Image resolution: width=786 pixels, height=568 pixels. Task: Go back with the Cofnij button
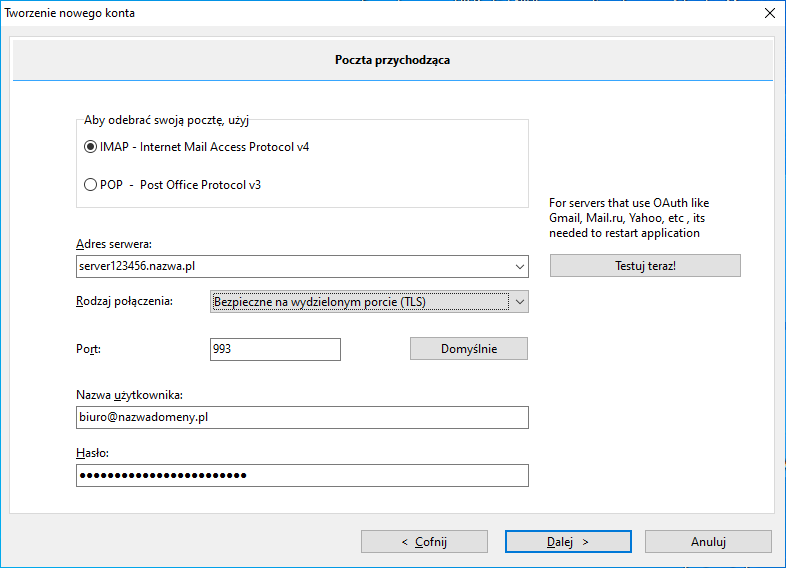tap(424, 542)
